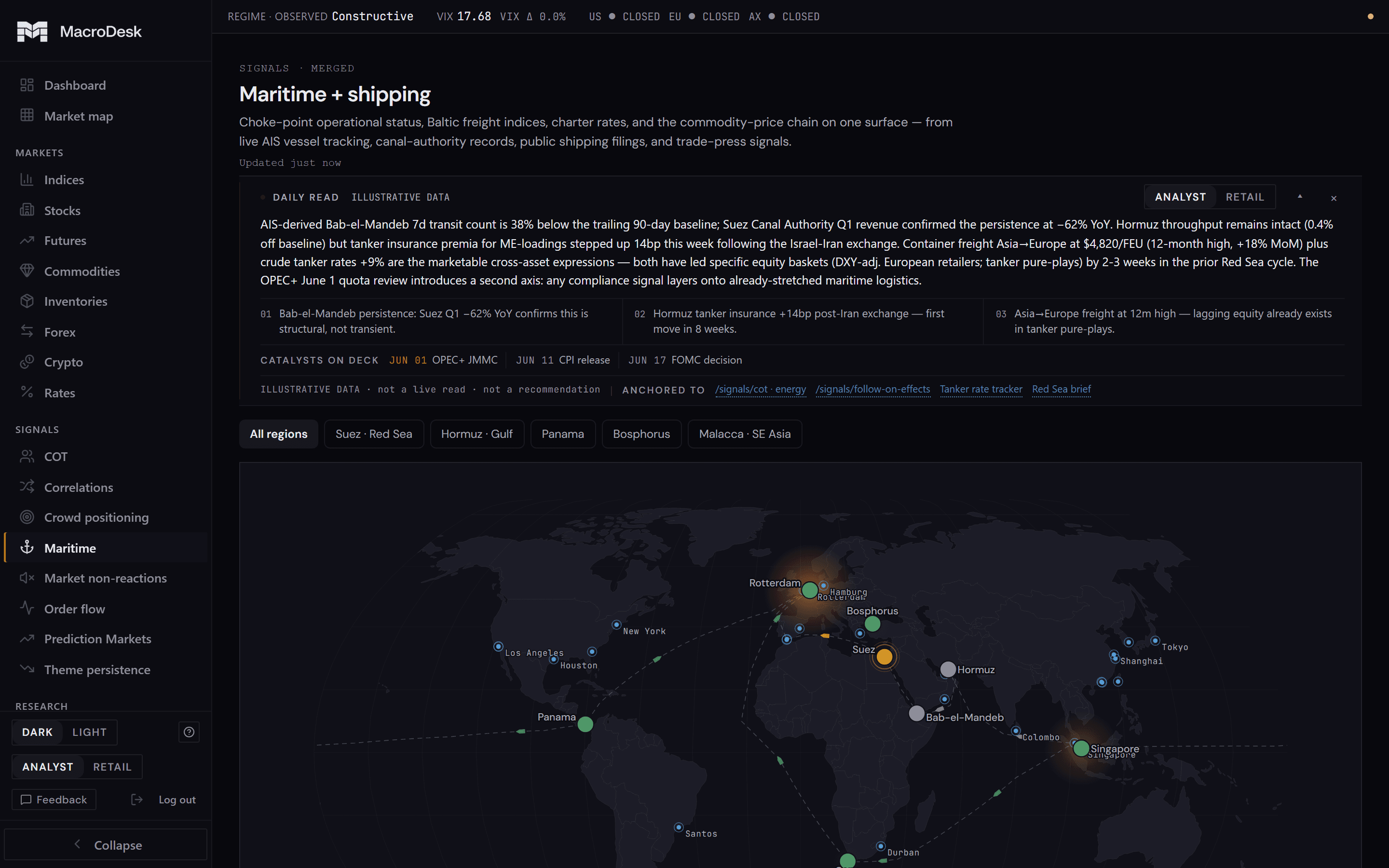Open the help question mark icon

(x=189, y=732)
